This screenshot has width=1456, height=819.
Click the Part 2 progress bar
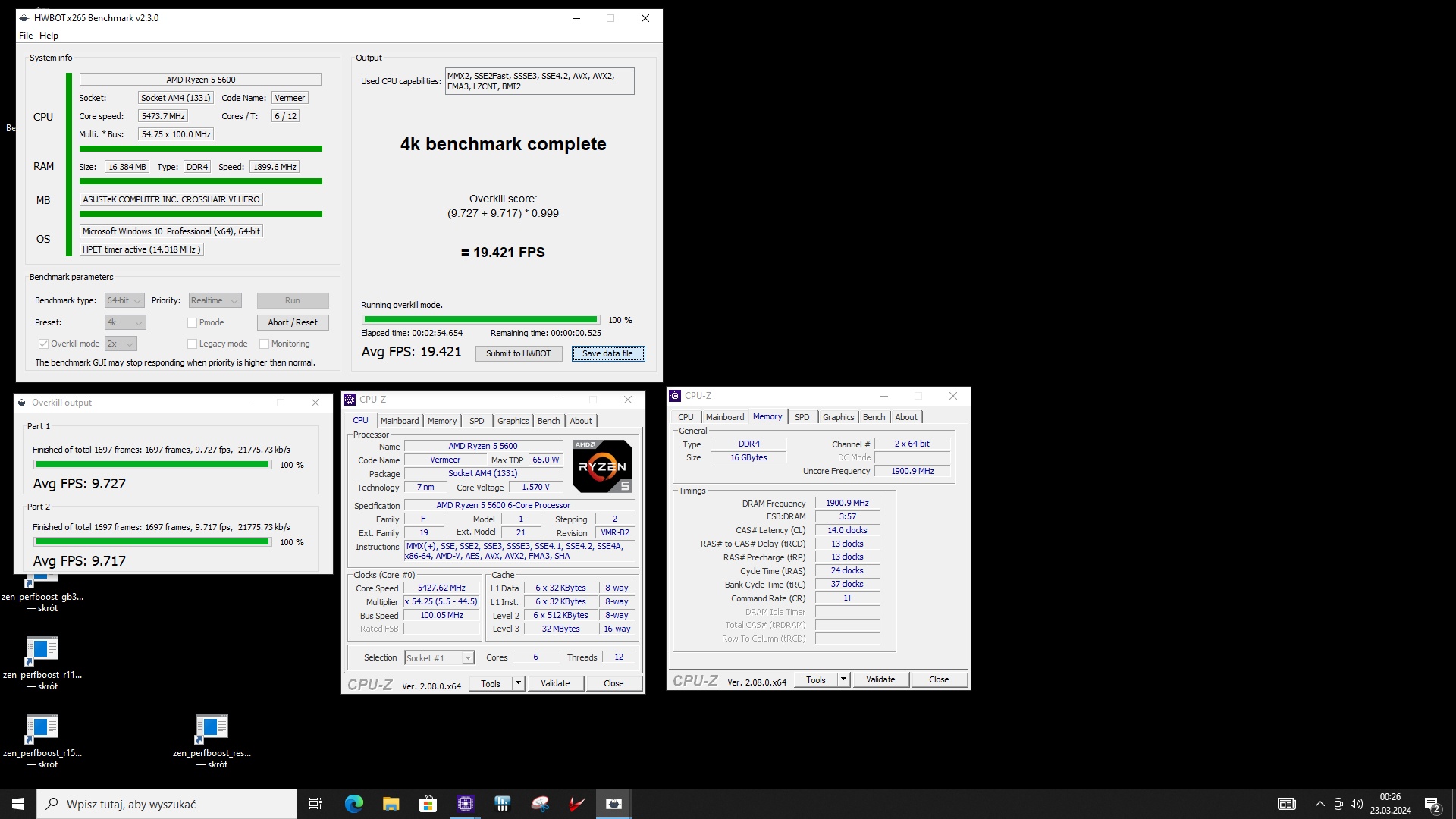point(152,542)
